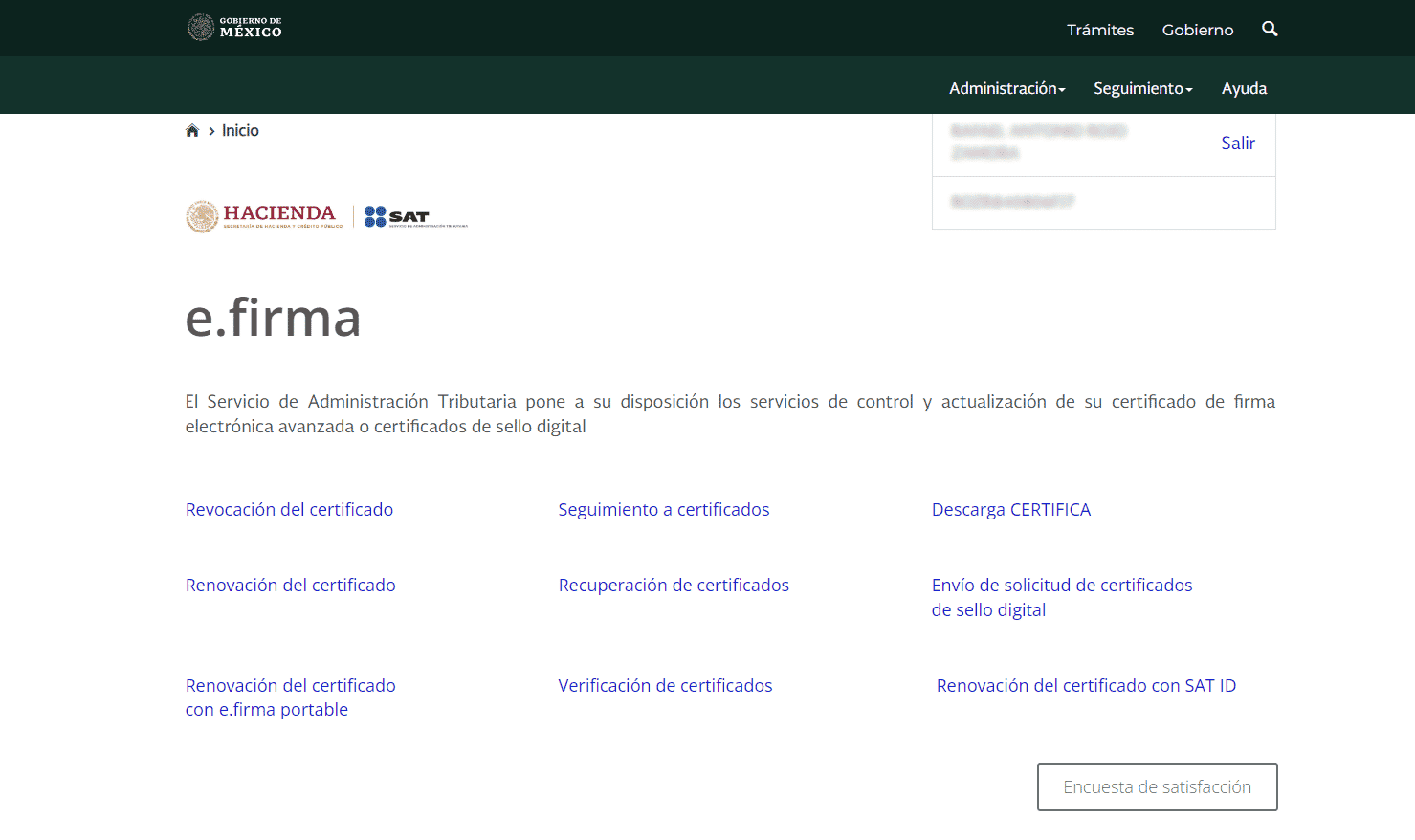This screenshot has height=840, width=1415.
Task: Click the Encuesta de satisfacción button
Action: tap(1157, 786)
